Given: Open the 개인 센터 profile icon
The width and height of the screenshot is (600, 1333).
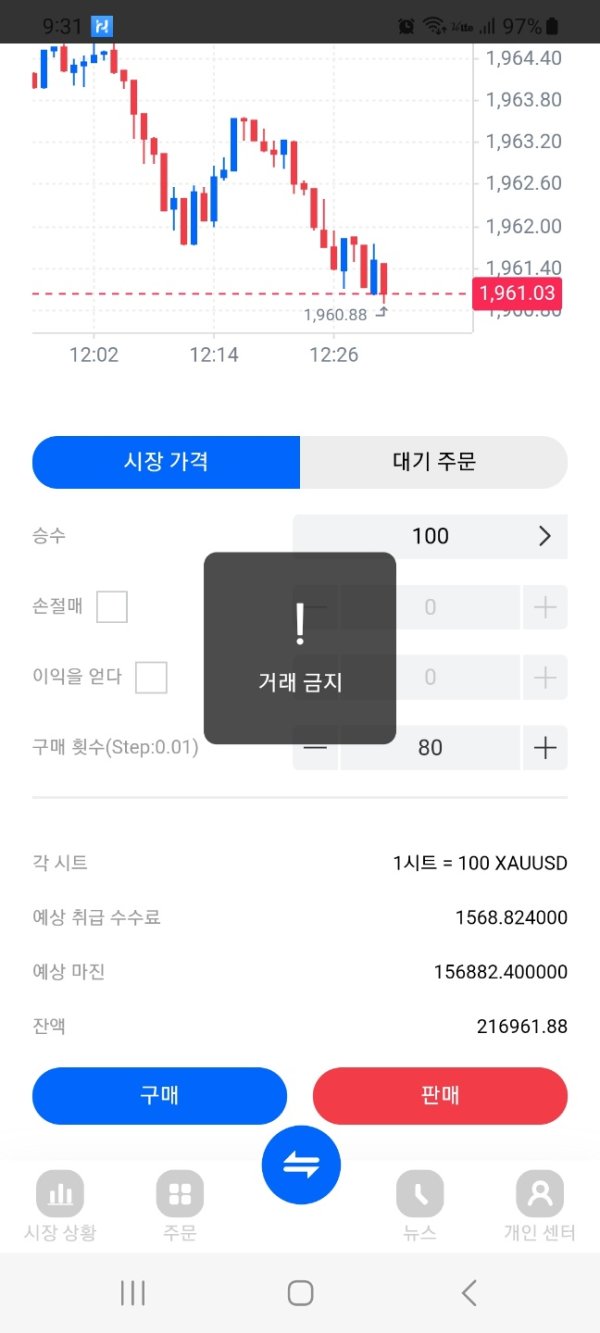Looking at the screenshot, I should [x=540, y=1193].
